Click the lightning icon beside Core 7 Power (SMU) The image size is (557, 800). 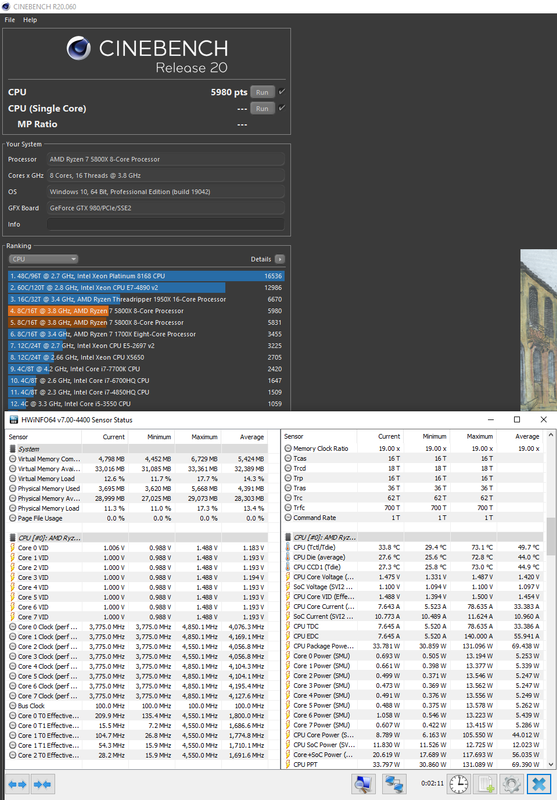288,725
